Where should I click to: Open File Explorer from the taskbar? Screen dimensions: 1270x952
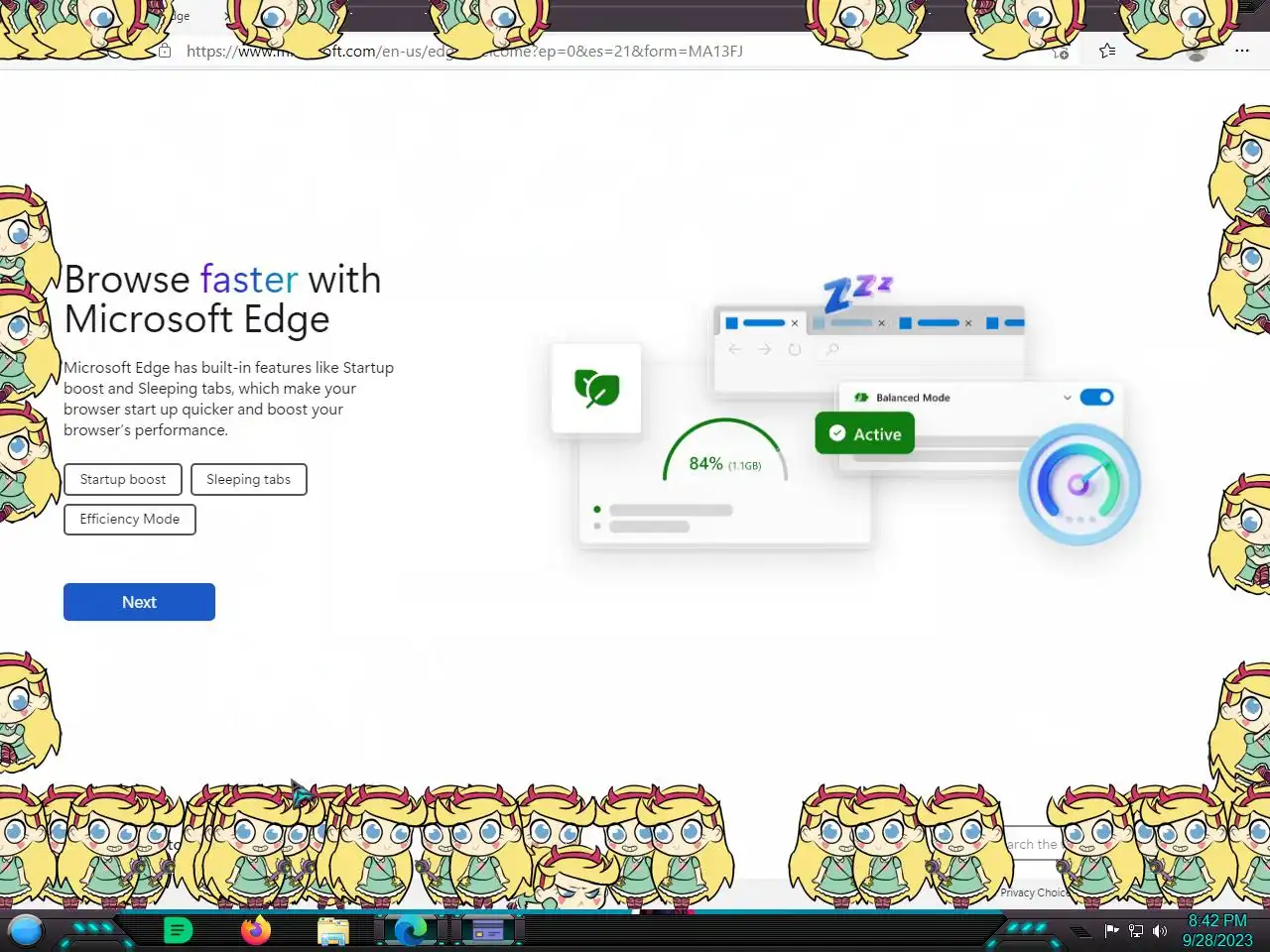(333, 931)
